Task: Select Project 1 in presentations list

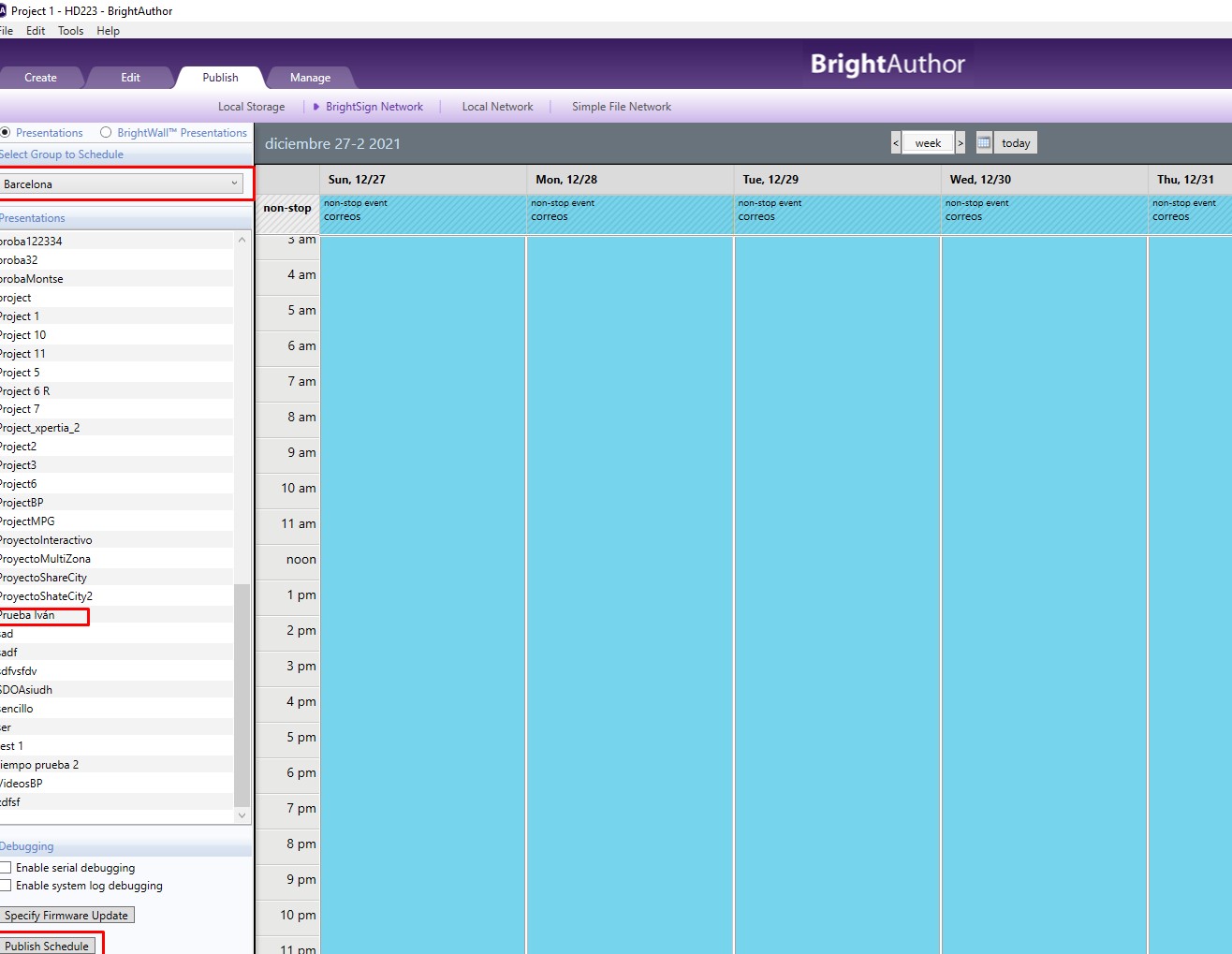Action: (116, 316)
